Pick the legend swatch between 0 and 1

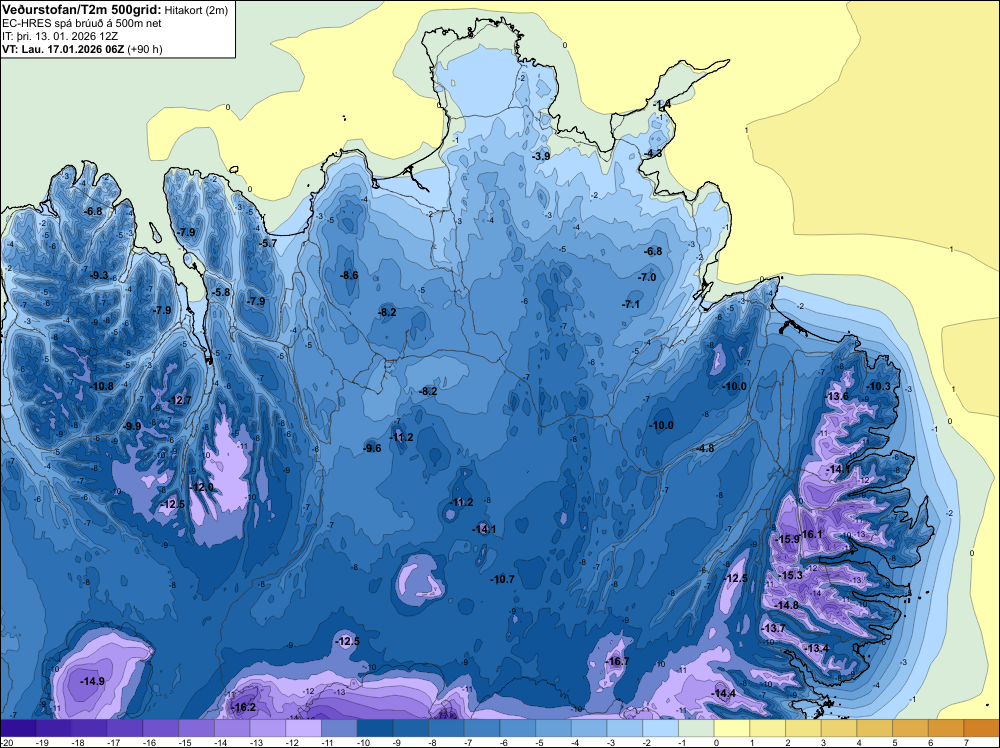[x=732, y=728]
